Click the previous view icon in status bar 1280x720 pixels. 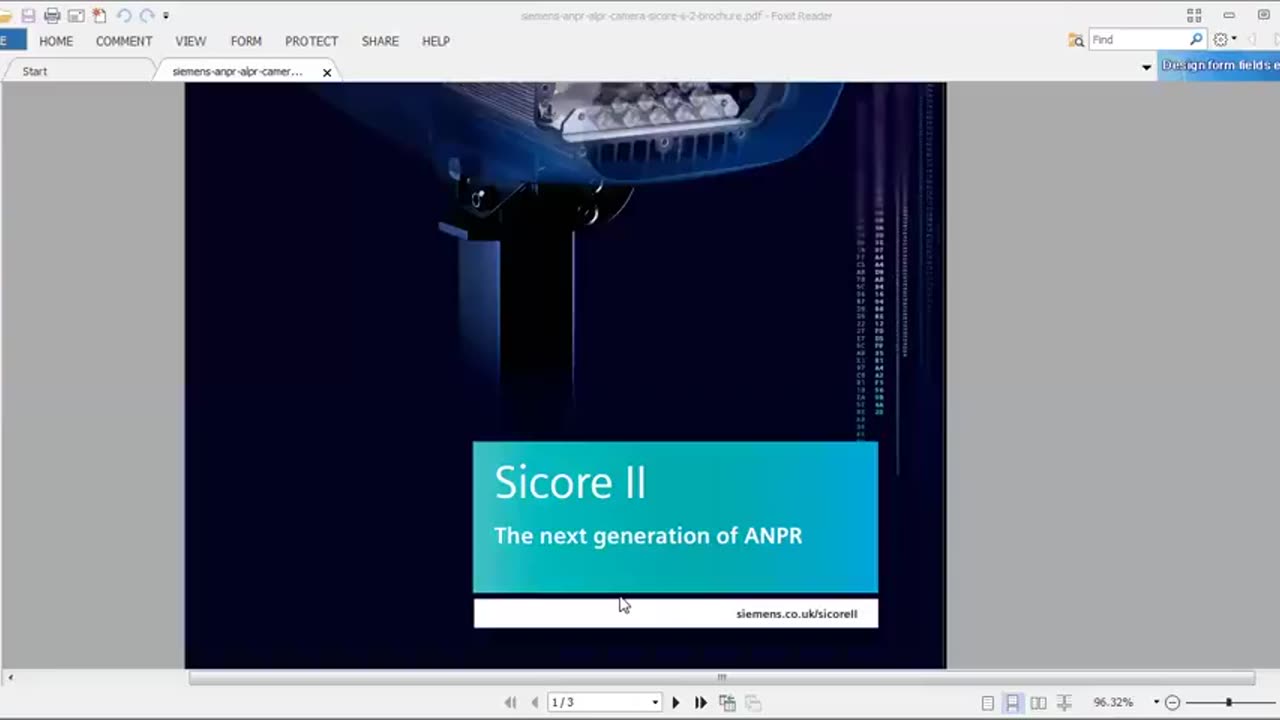click(x=727, y=703)
